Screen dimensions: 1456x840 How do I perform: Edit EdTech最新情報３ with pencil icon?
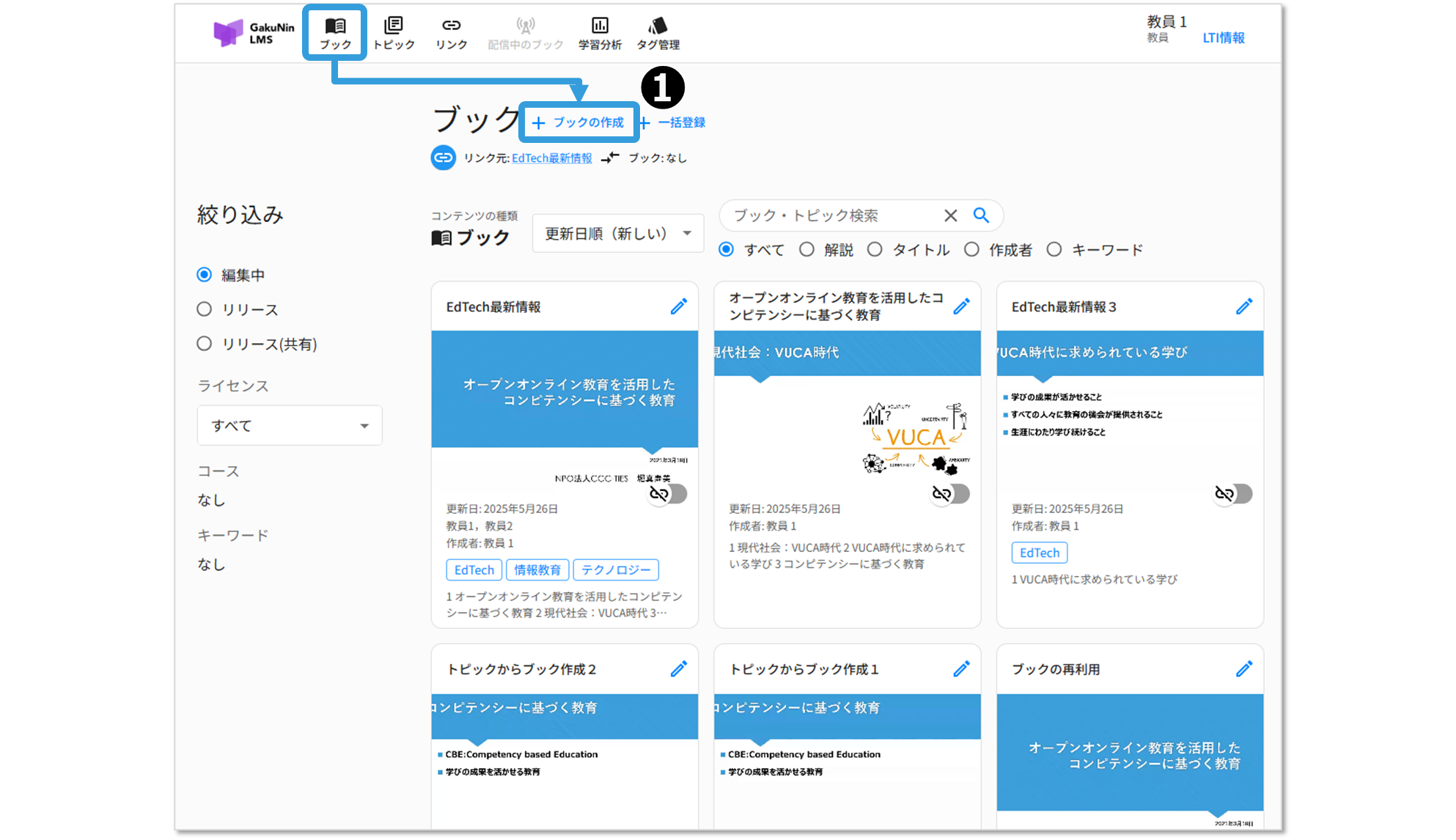[x=1244, y=306]
